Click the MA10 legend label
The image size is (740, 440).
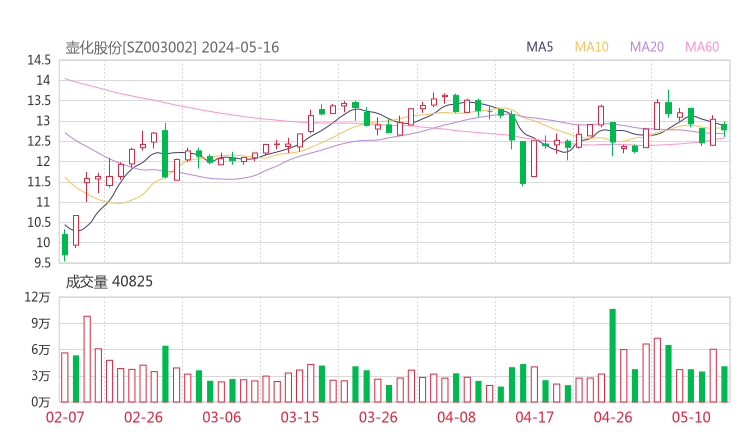click(591, 47)
